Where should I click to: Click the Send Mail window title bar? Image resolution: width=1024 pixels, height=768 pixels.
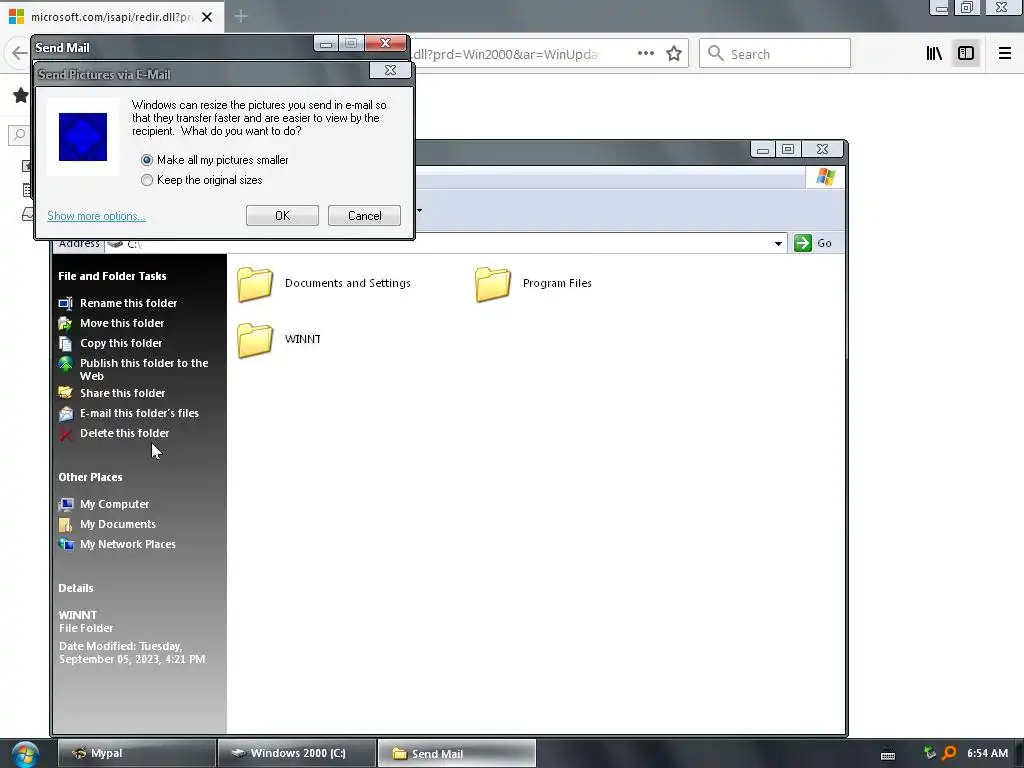click(173, 47)
